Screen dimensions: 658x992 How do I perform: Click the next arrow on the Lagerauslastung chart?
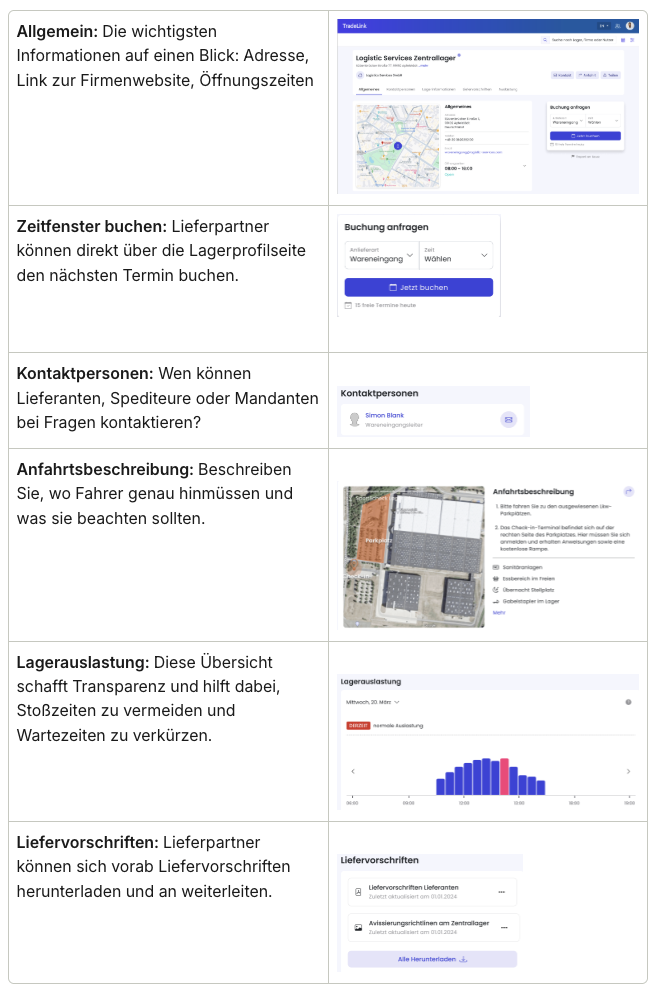pos(628,771)
